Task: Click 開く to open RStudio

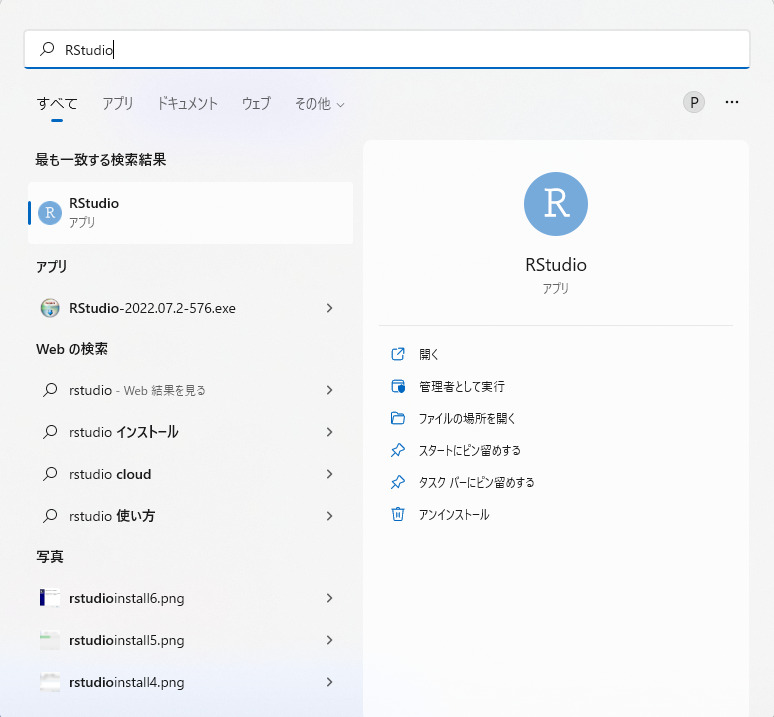Action: 428,354
